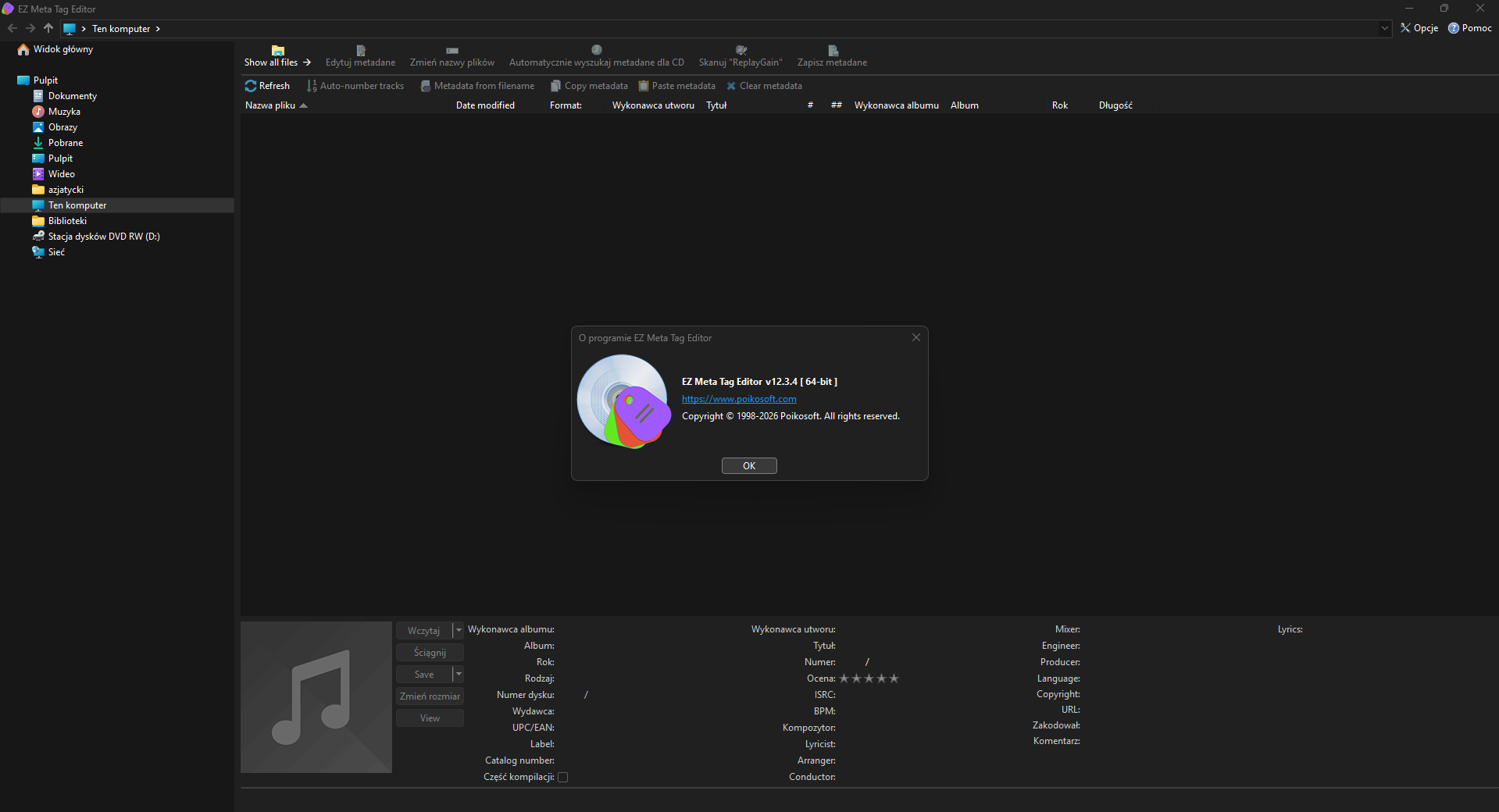Sort by Tytuł column

pos(716,105)
